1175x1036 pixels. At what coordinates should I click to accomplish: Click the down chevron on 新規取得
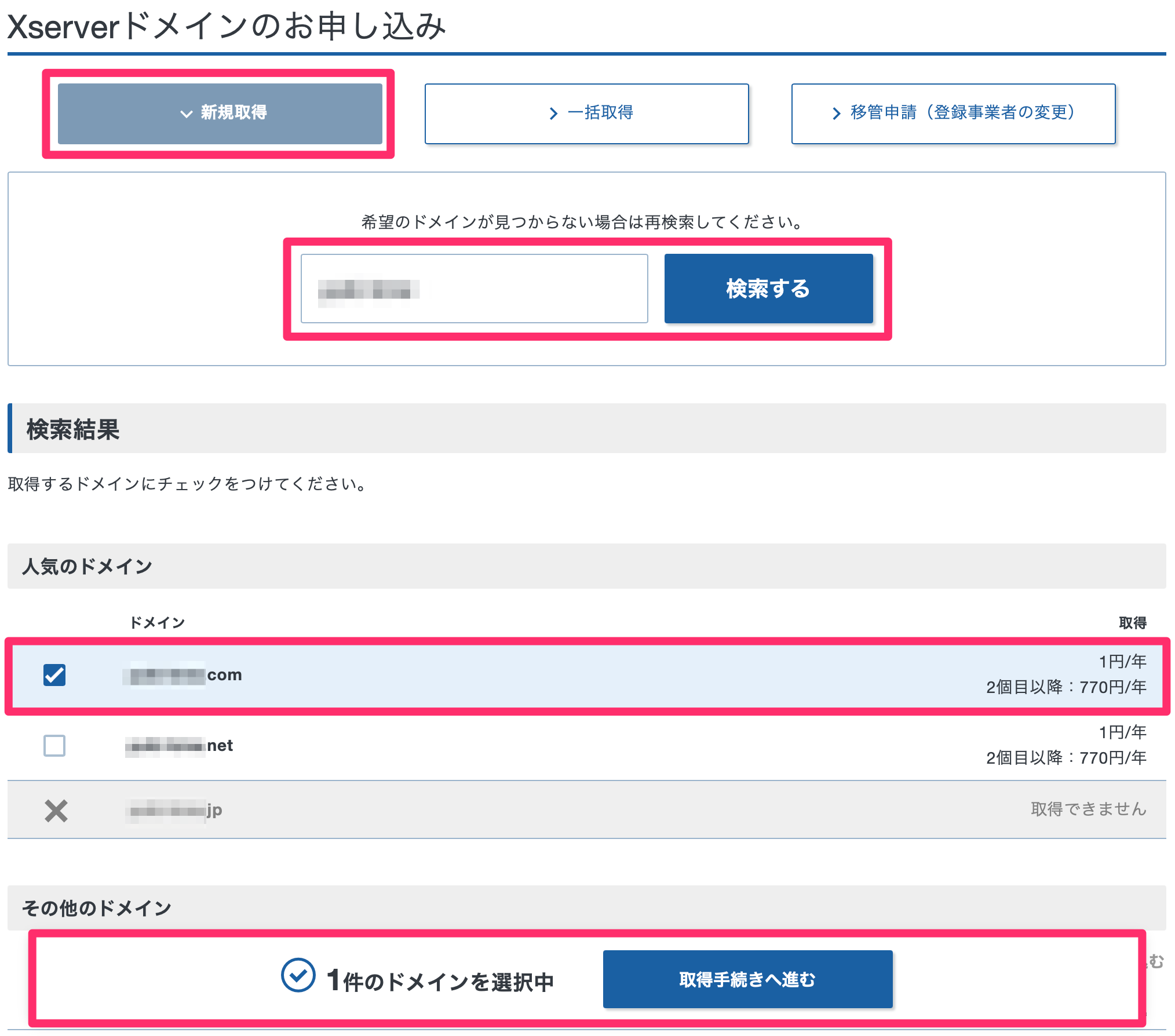187,114
